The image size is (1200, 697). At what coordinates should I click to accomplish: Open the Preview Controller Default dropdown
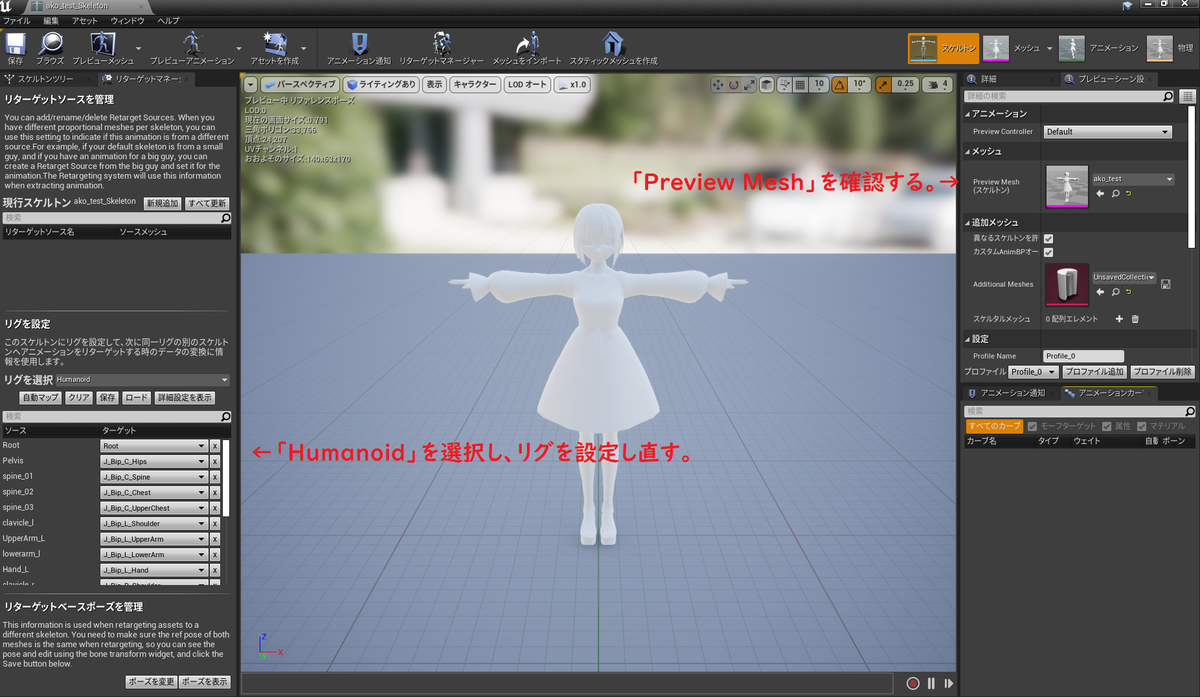(1107, 131)
